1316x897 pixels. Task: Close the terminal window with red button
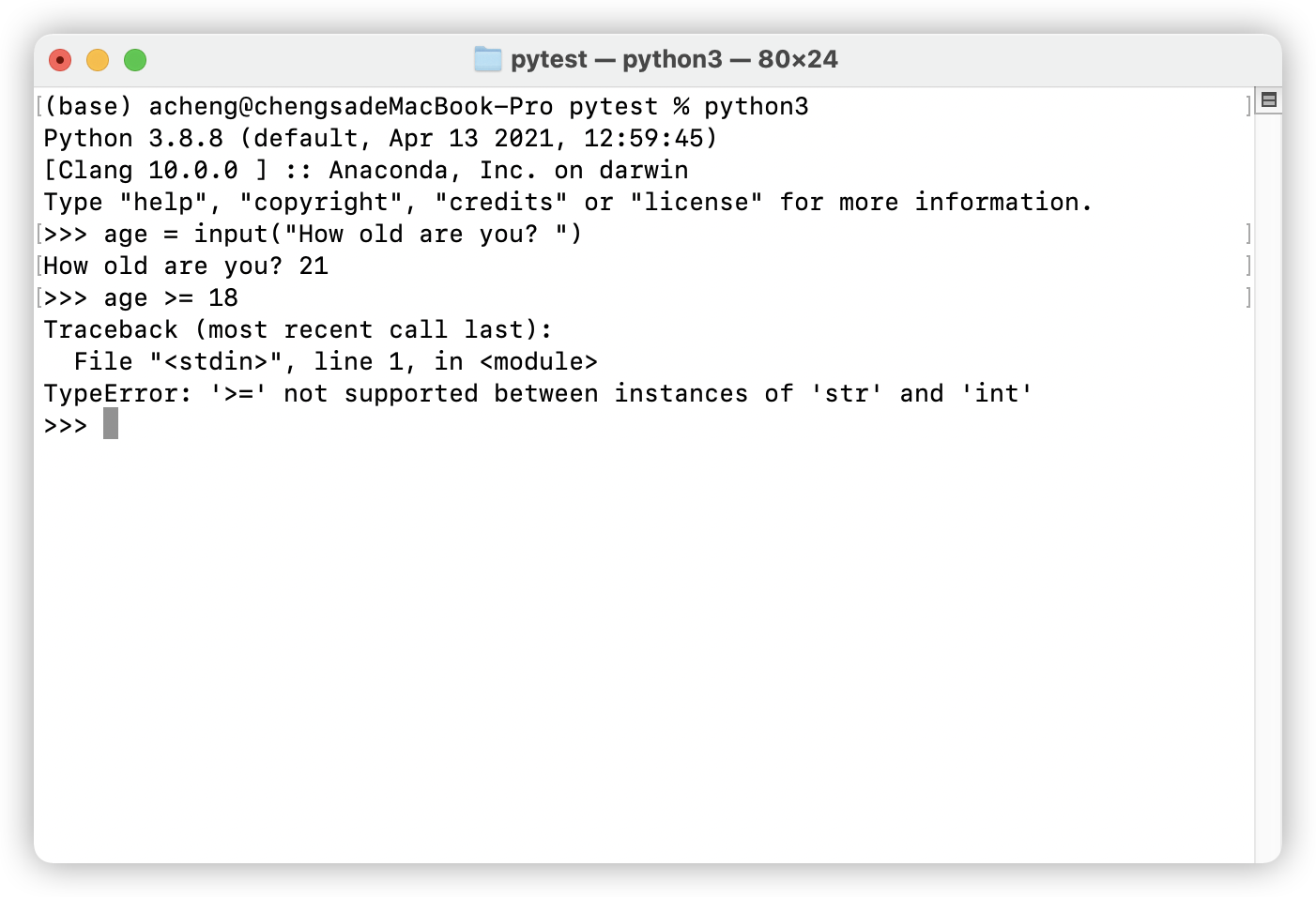[60, 60]
